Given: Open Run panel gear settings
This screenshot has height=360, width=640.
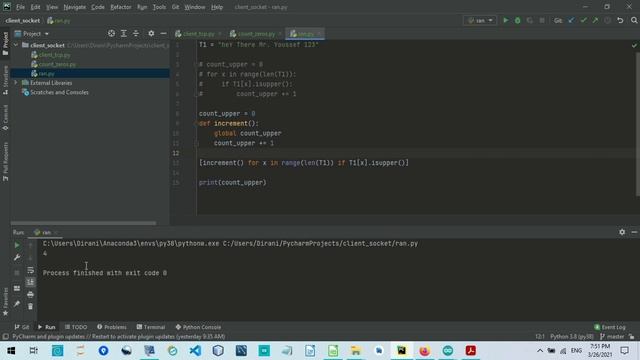Looking at the screenshot, I should (622, 232).
